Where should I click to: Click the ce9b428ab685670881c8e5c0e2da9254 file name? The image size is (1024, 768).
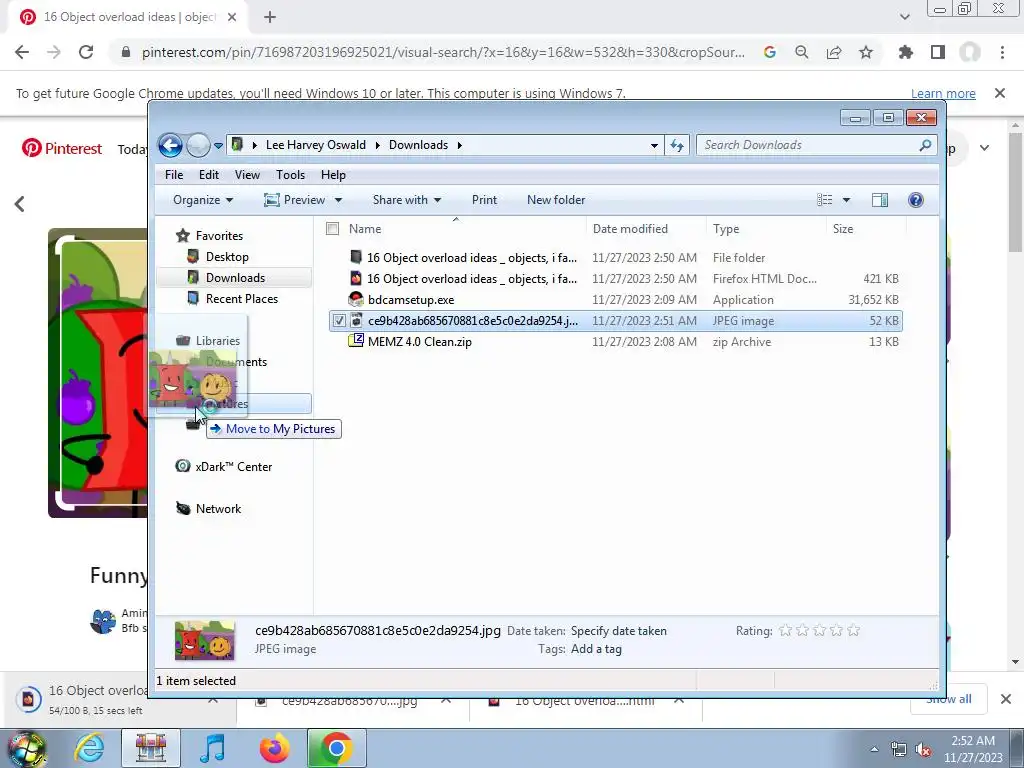coord(473,321)
